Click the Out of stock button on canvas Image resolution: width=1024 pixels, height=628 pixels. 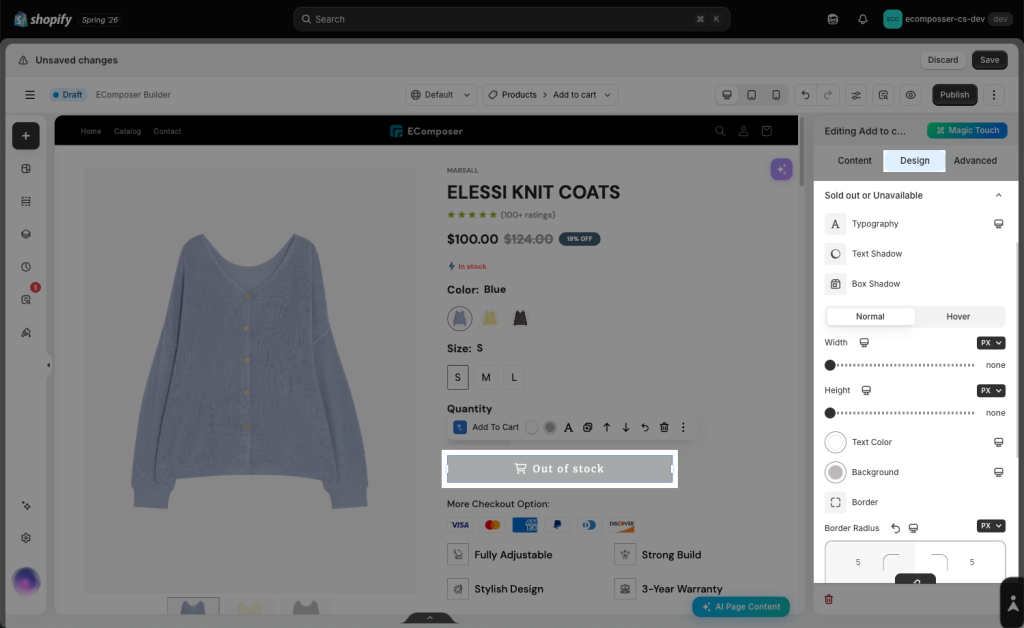[x=560, y=469]
